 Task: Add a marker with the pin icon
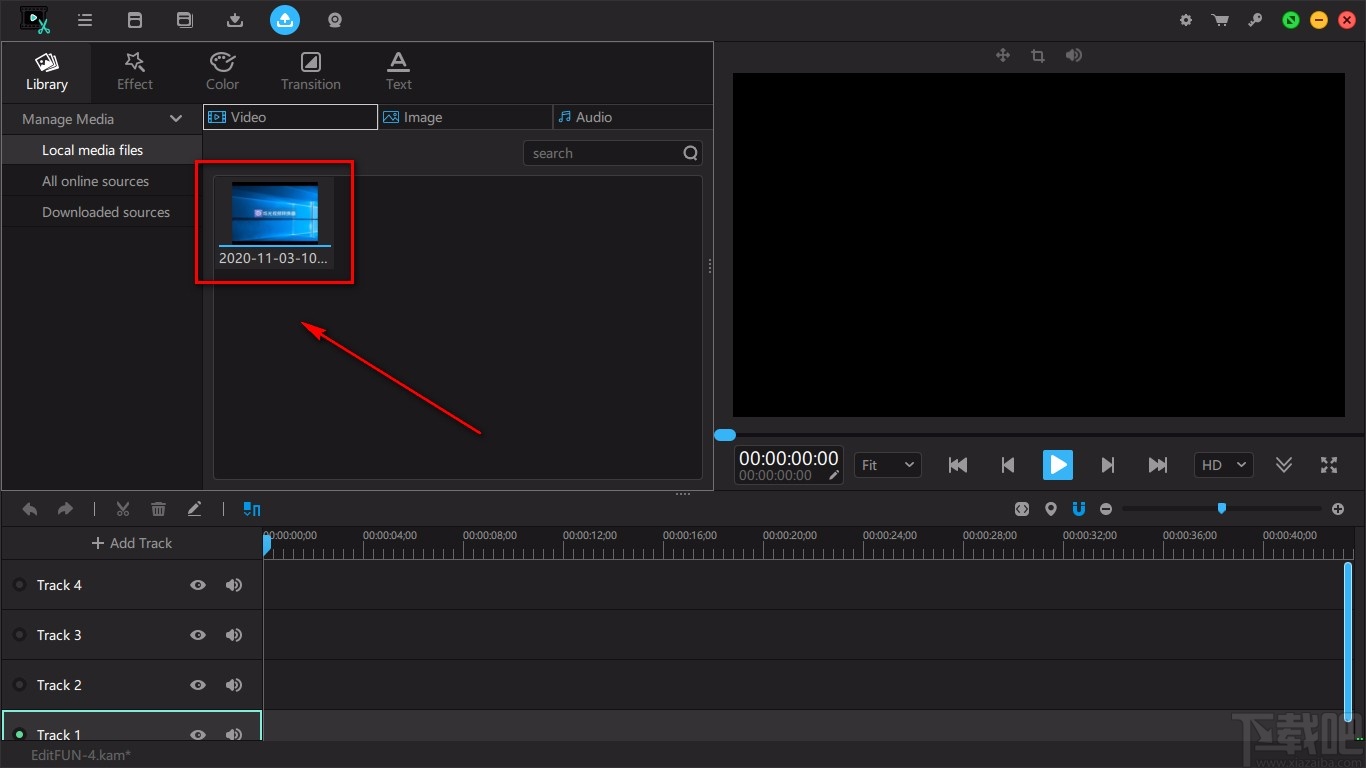[x=1050, y=509]
